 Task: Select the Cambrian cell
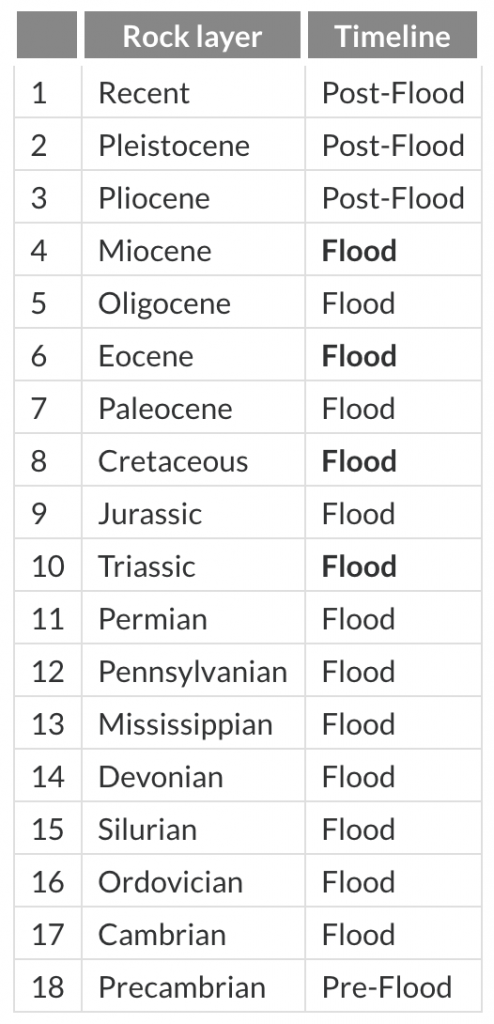pyautogui.click(x=193, y=933)
